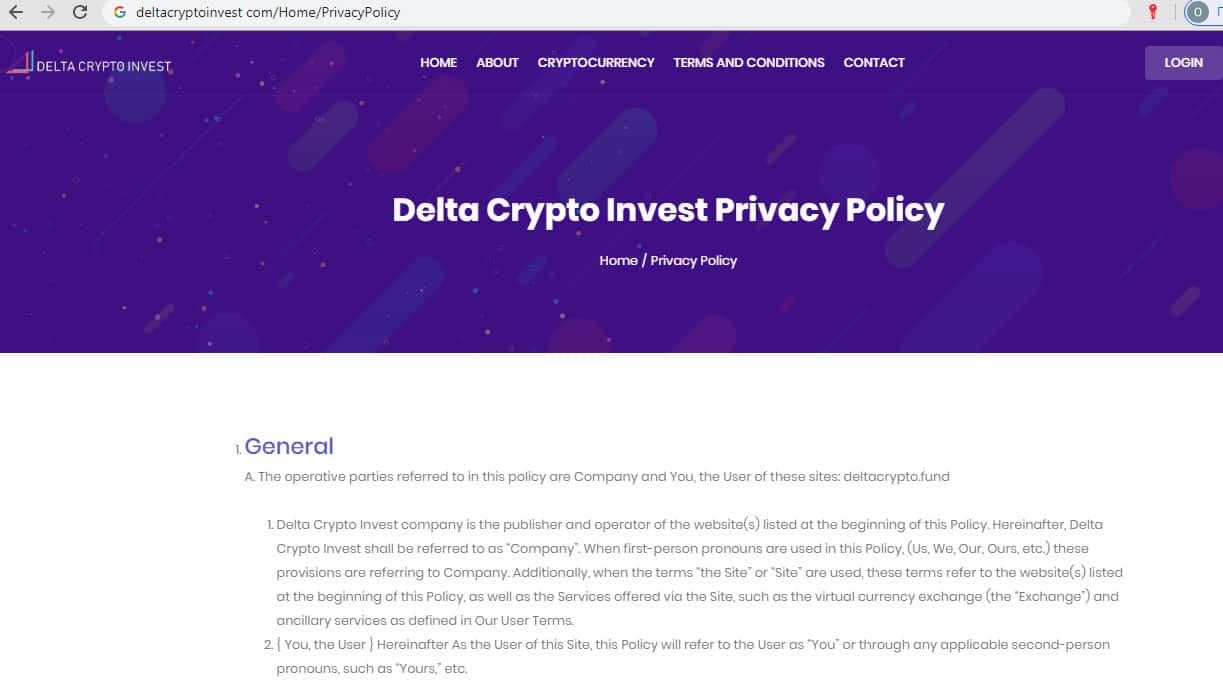
Task: Open the HOME menu item
Action: click(438, 62)
